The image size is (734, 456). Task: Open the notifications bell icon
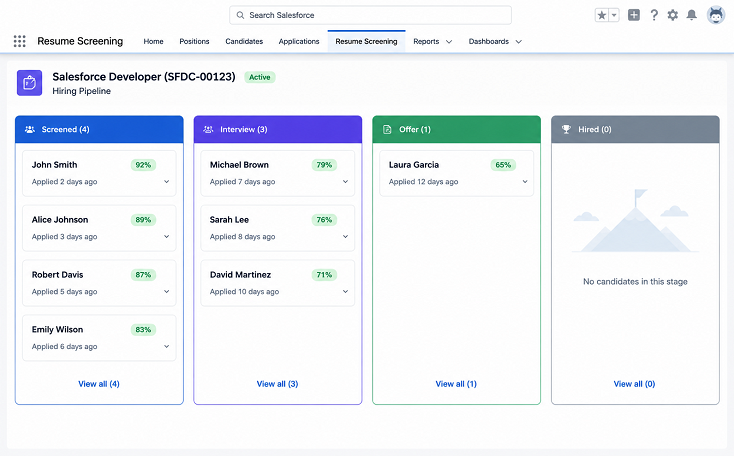(691, 15)
